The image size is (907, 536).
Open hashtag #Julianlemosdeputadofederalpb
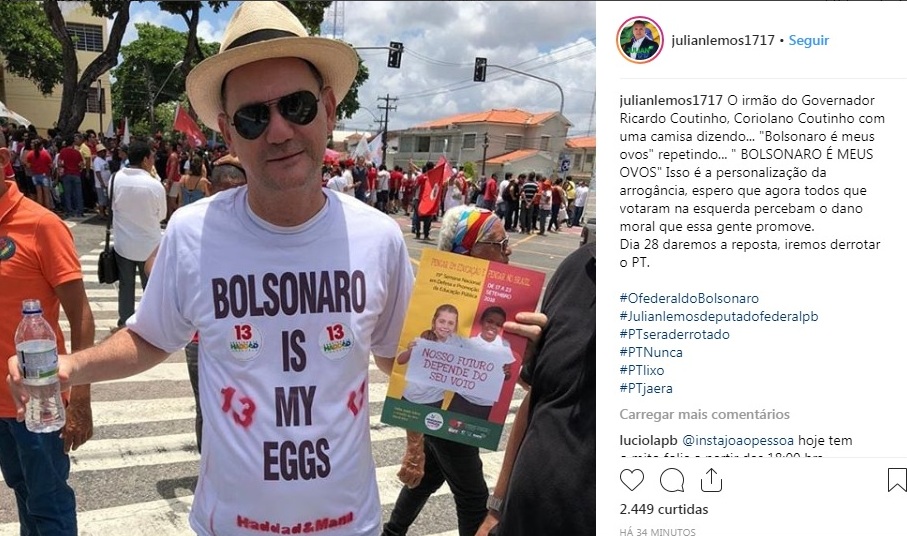pyautogui.click(x=719, y=316)
